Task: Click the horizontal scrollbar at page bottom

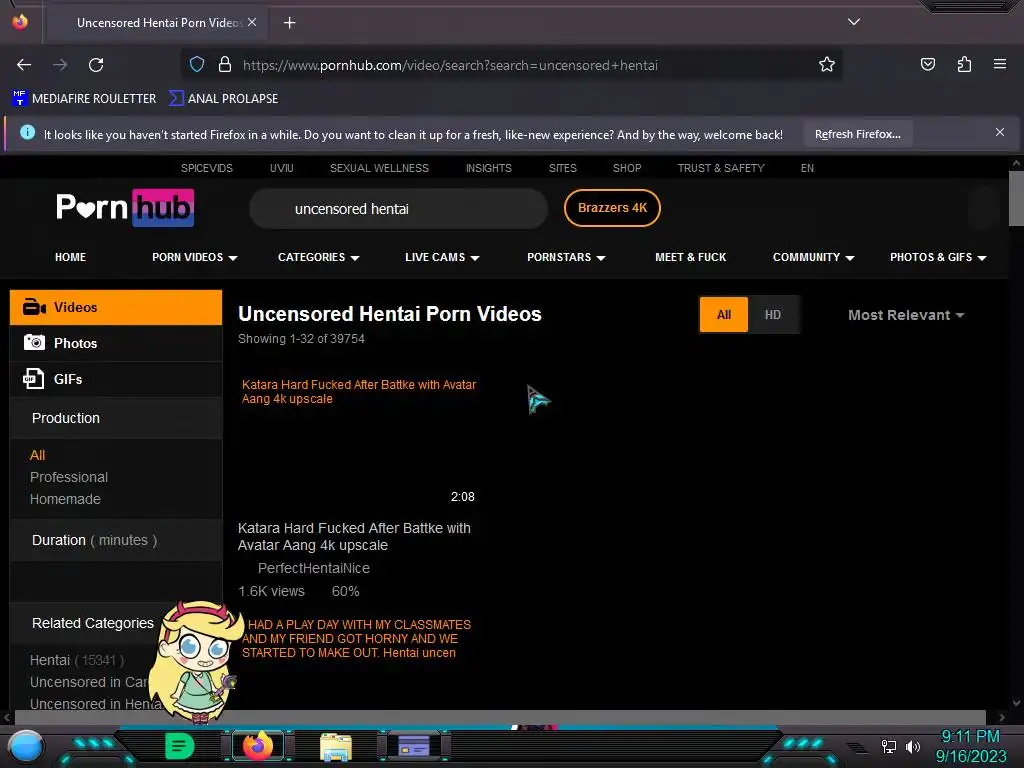Action: 500,717
